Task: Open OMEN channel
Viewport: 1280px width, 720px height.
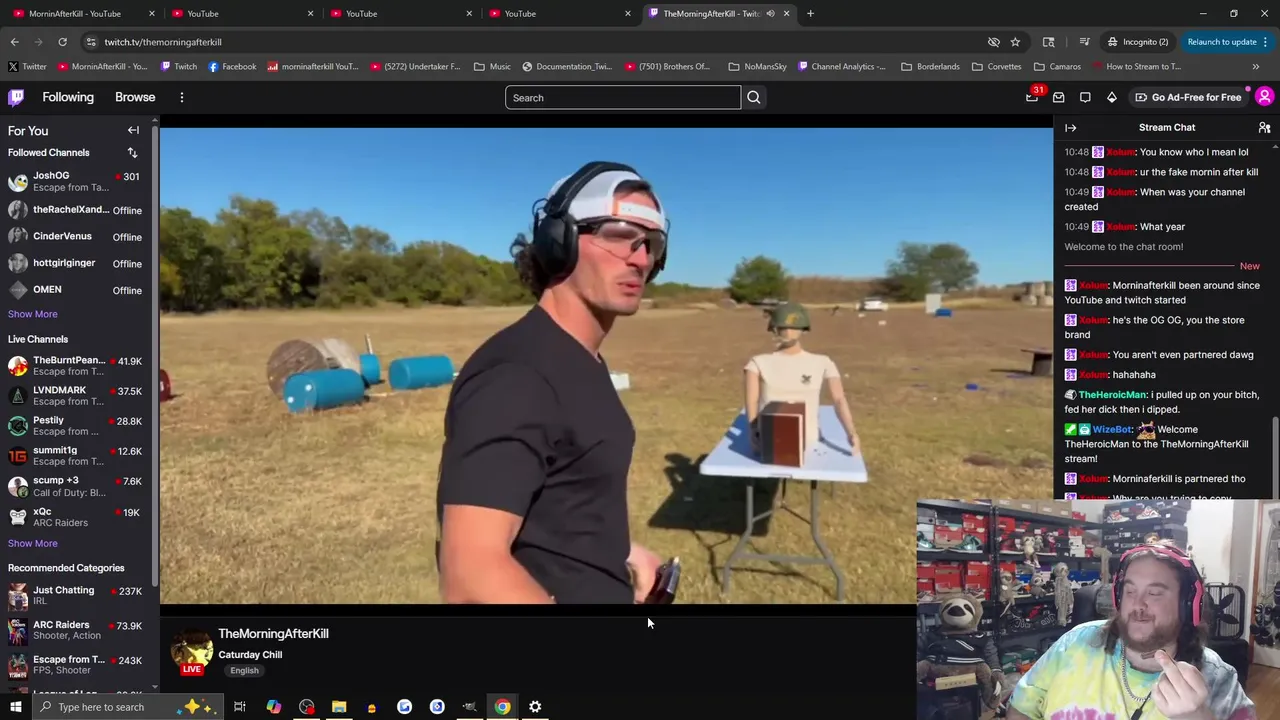Action: (x=77, y=290)
